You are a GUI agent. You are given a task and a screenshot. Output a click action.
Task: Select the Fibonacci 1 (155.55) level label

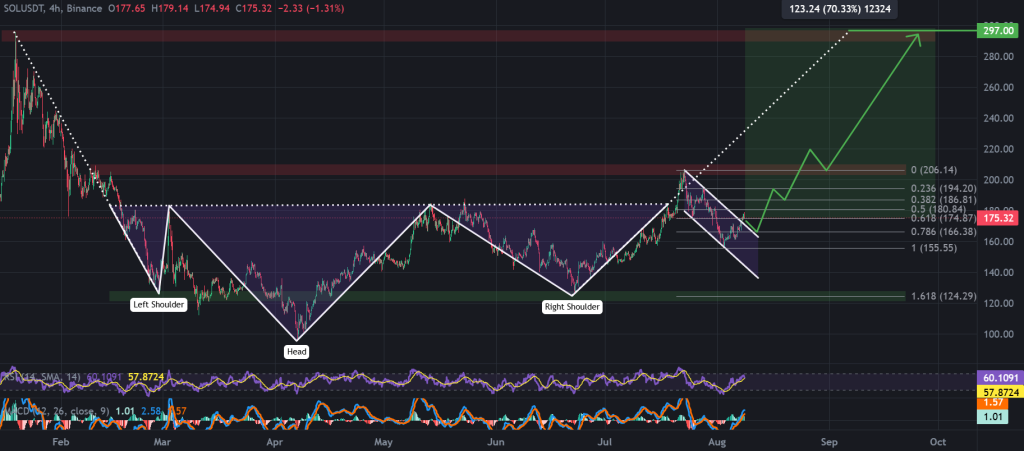[x=934, y=248]
